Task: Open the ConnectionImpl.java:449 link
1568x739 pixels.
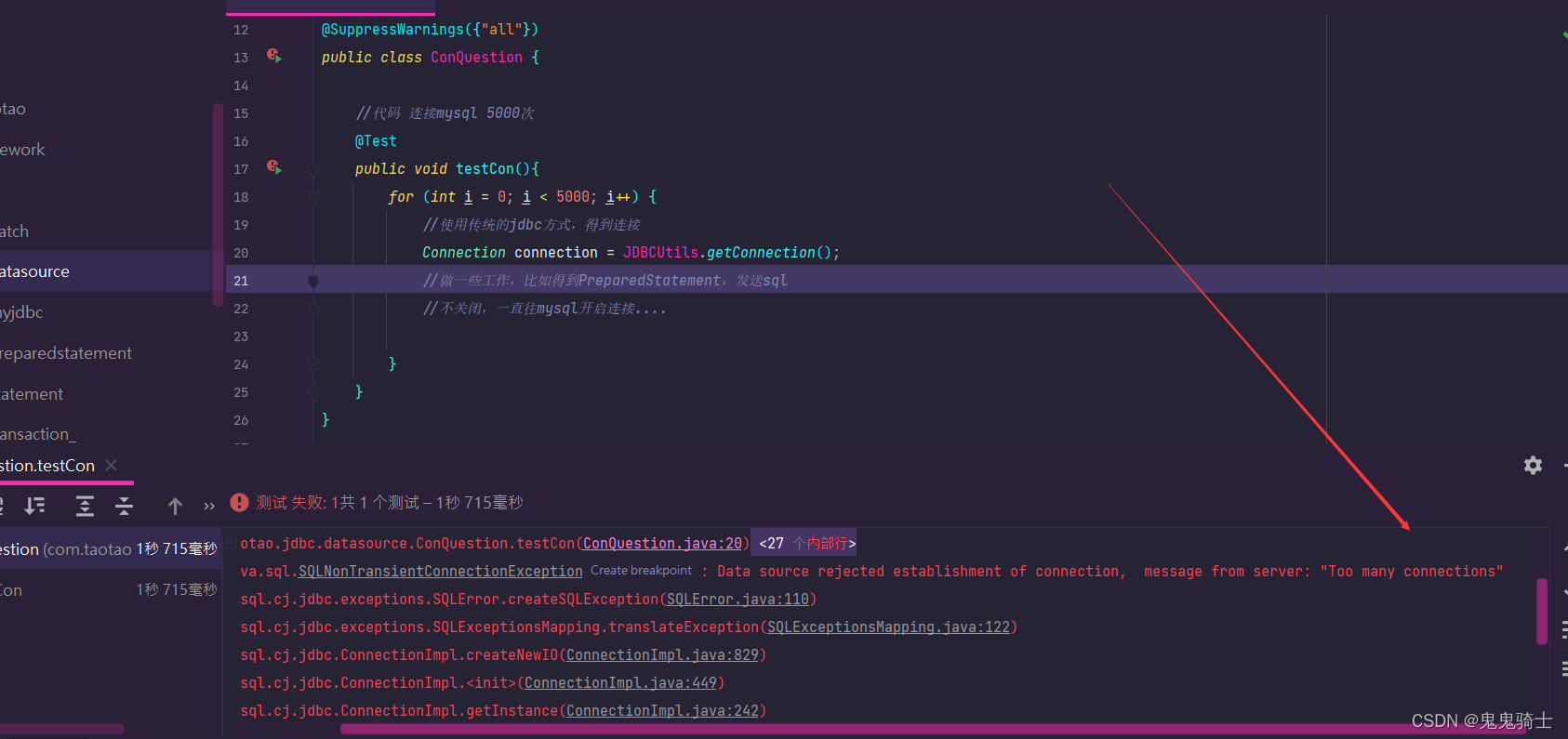Action: [620, 682]
